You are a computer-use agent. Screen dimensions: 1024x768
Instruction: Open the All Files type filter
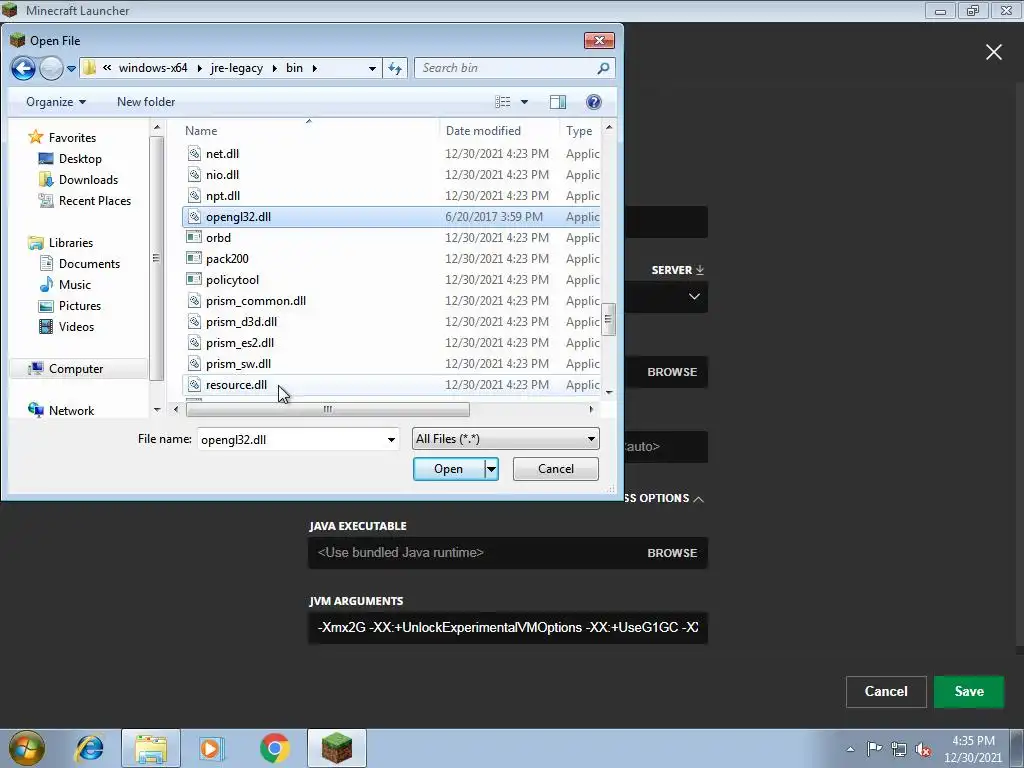(x=505, y=439)
